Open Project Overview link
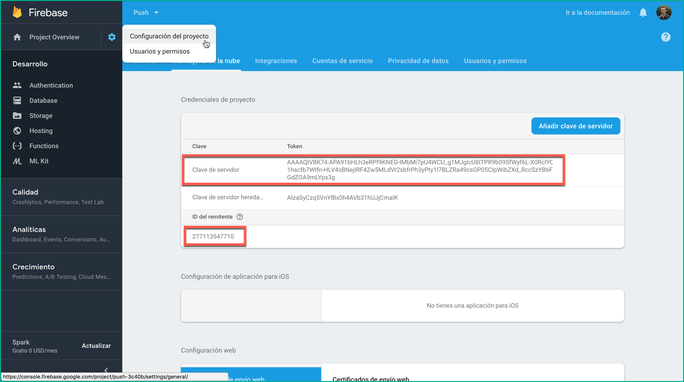 (x=54, y=37)
